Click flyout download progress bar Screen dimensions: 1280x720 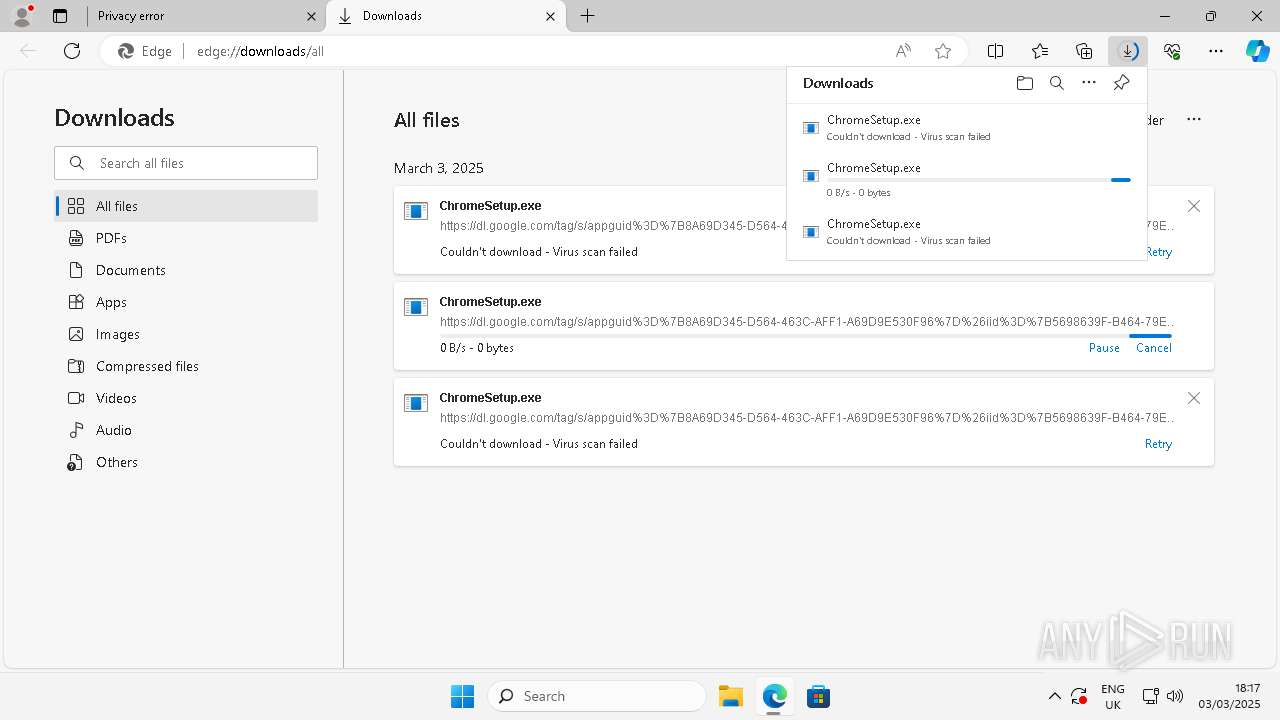tap(979, 180)
